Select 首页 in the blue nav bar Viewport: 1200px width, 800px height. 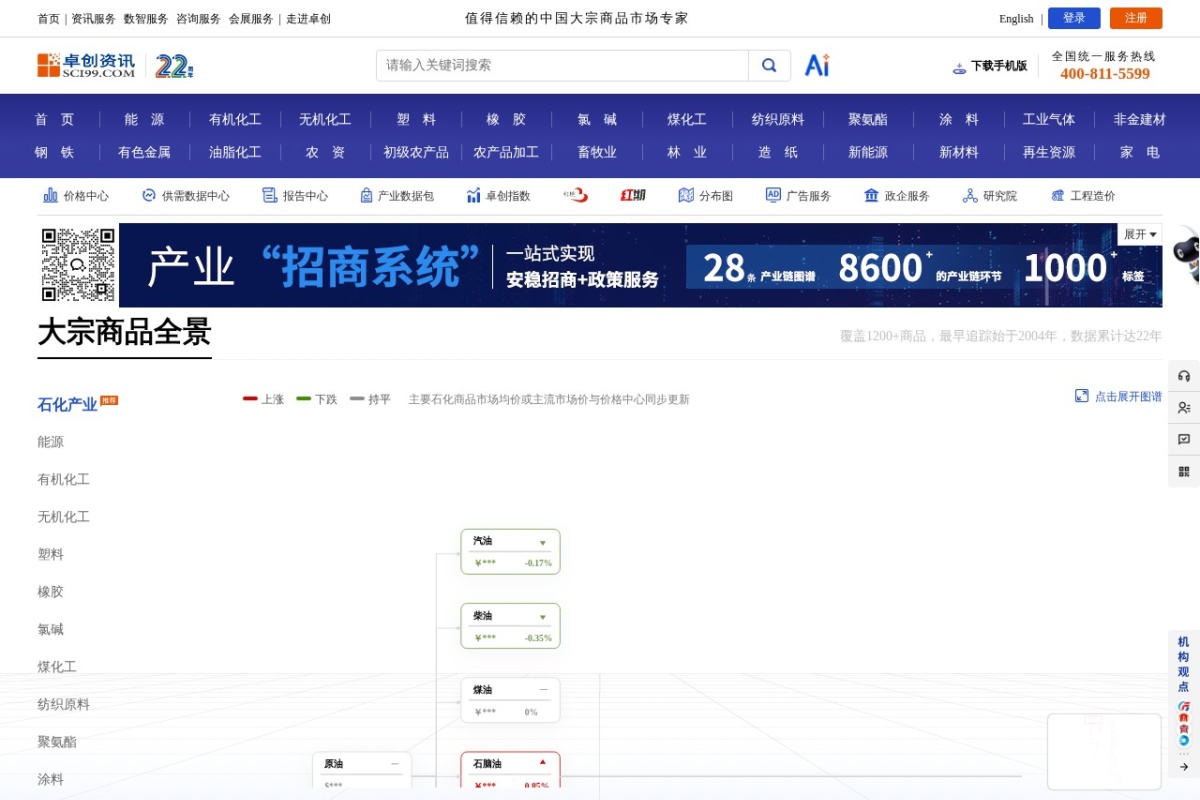point(55,119)
